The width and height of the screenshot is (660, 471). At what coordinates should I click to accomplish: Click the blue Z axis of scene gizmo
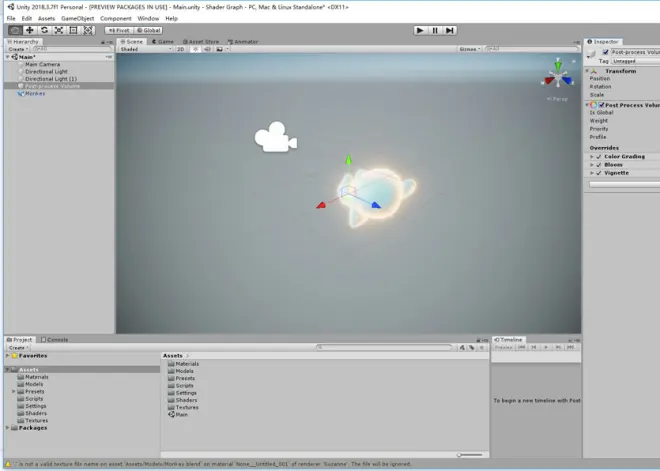[x=567, y=80]
